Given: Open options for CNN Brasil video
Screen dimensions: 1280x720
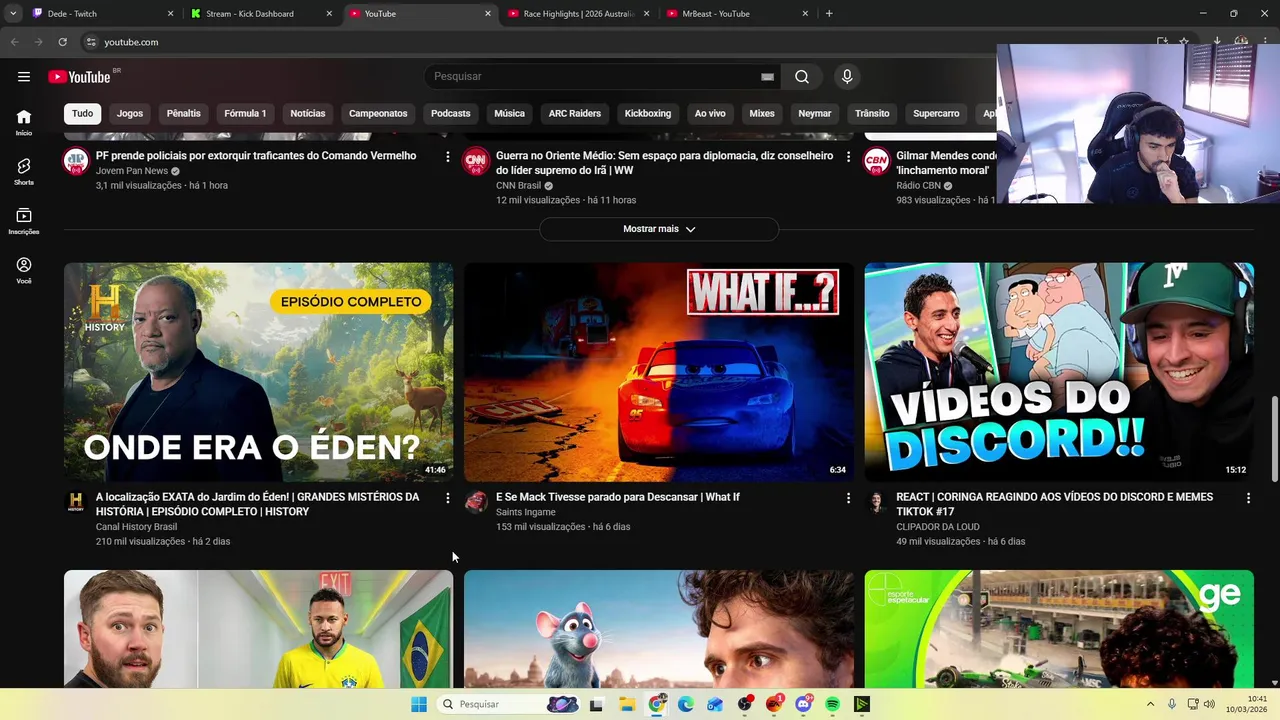Looking at the screenshot, I should (x=848, y=157).
